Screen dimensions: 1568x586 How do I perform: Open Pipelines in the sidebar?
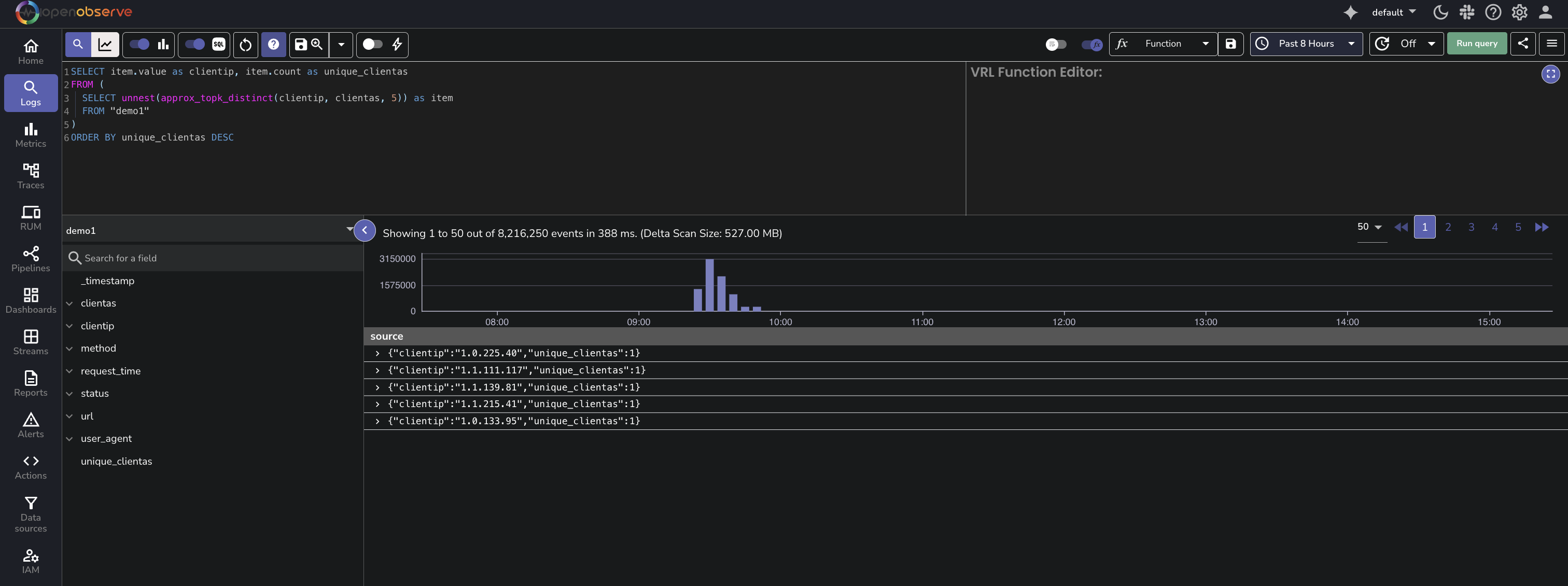[31, 259]
